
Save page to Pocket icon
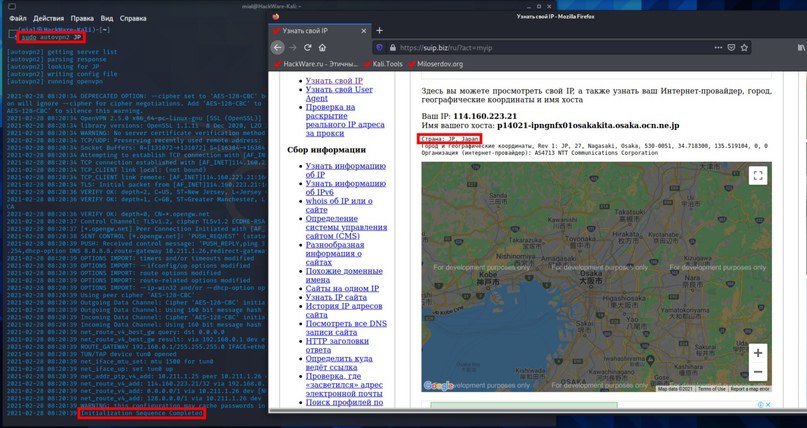pyautogui.click(x=731, y=47)
